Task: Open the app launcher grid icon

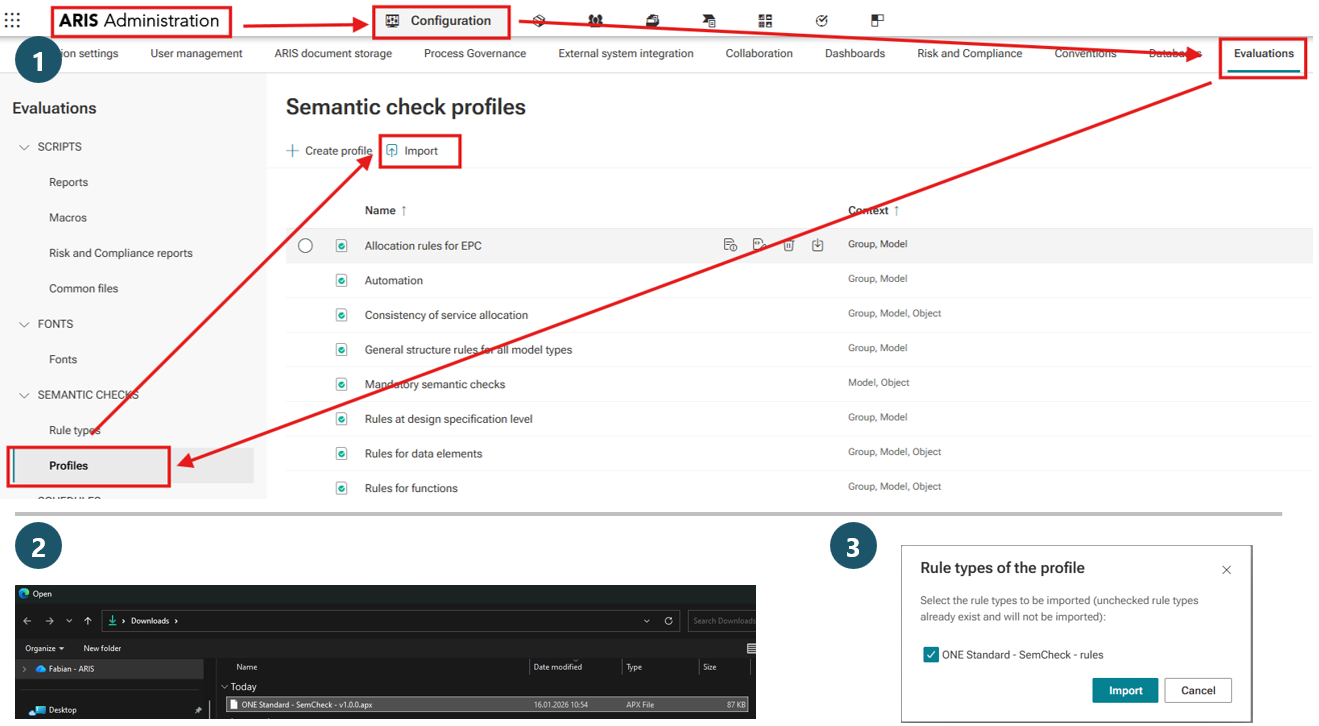Action: 12,20
